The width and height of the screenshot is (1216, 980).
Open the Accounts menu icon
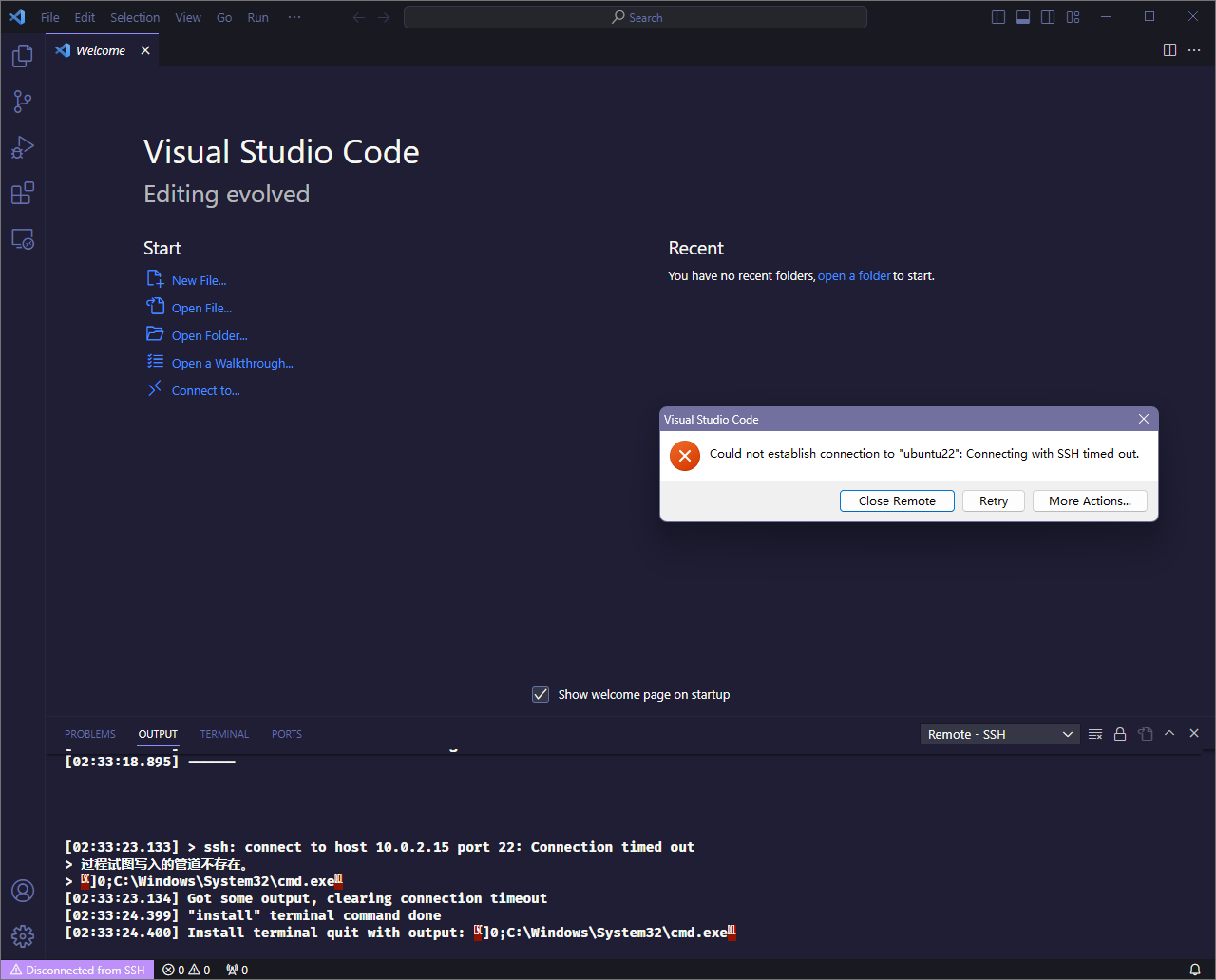click(23, 891)
